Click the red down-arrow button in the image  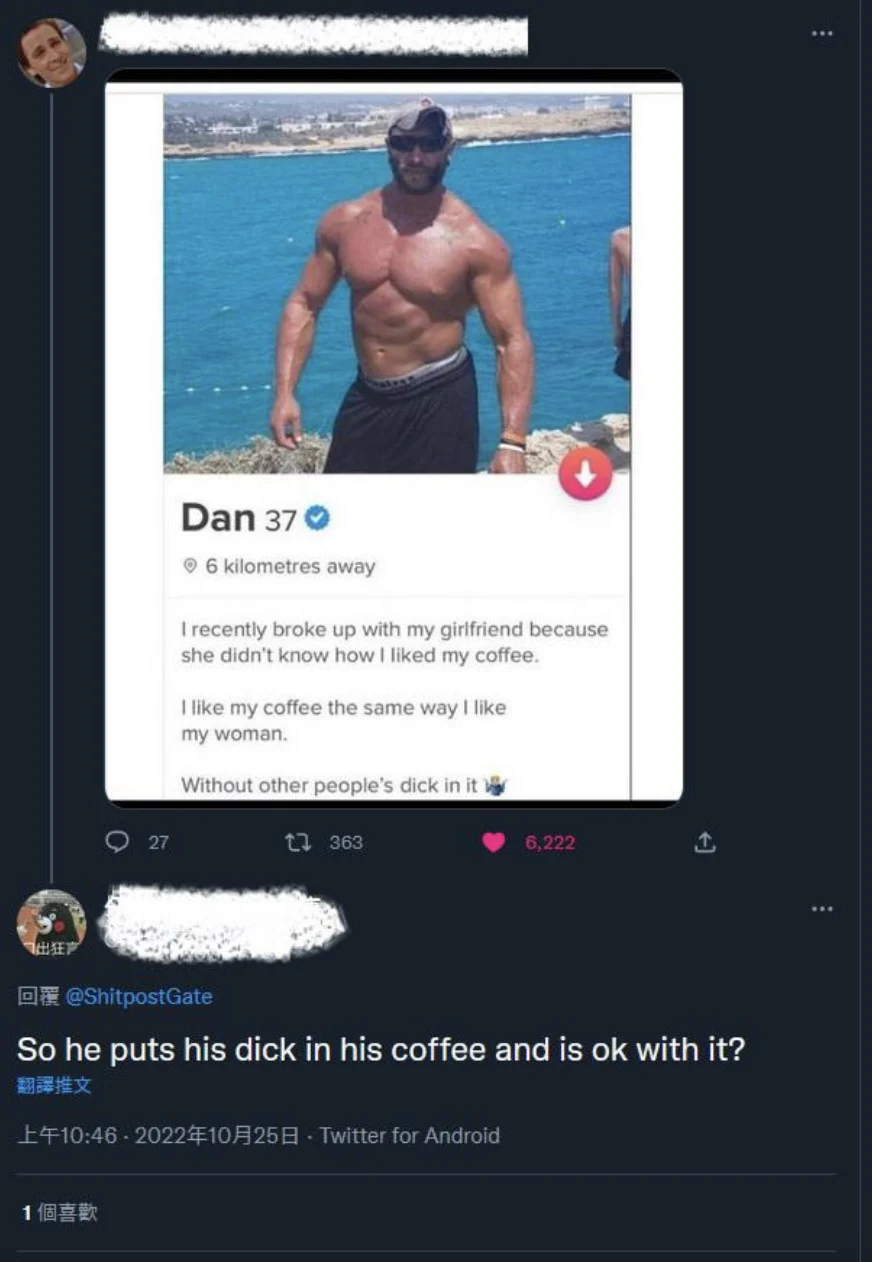click(585, 474)
